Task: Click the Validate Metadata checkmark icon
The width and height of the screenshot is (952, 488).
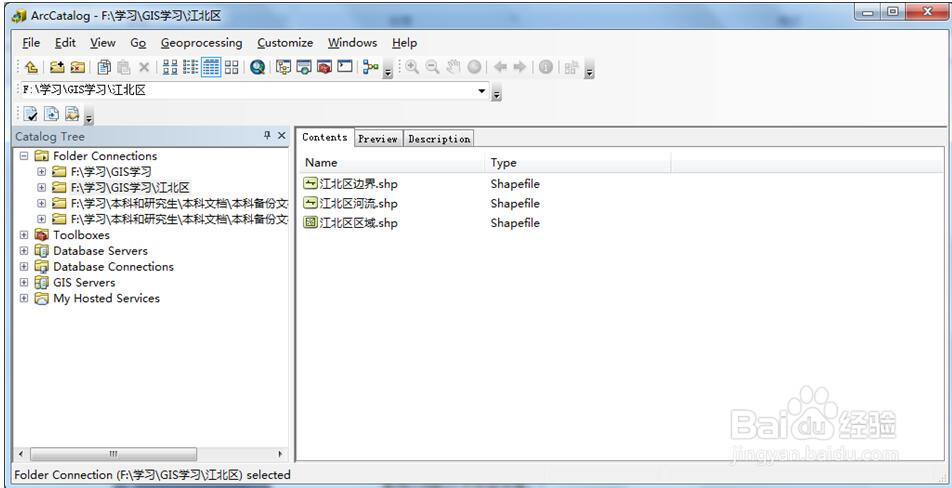Action: 32,114
